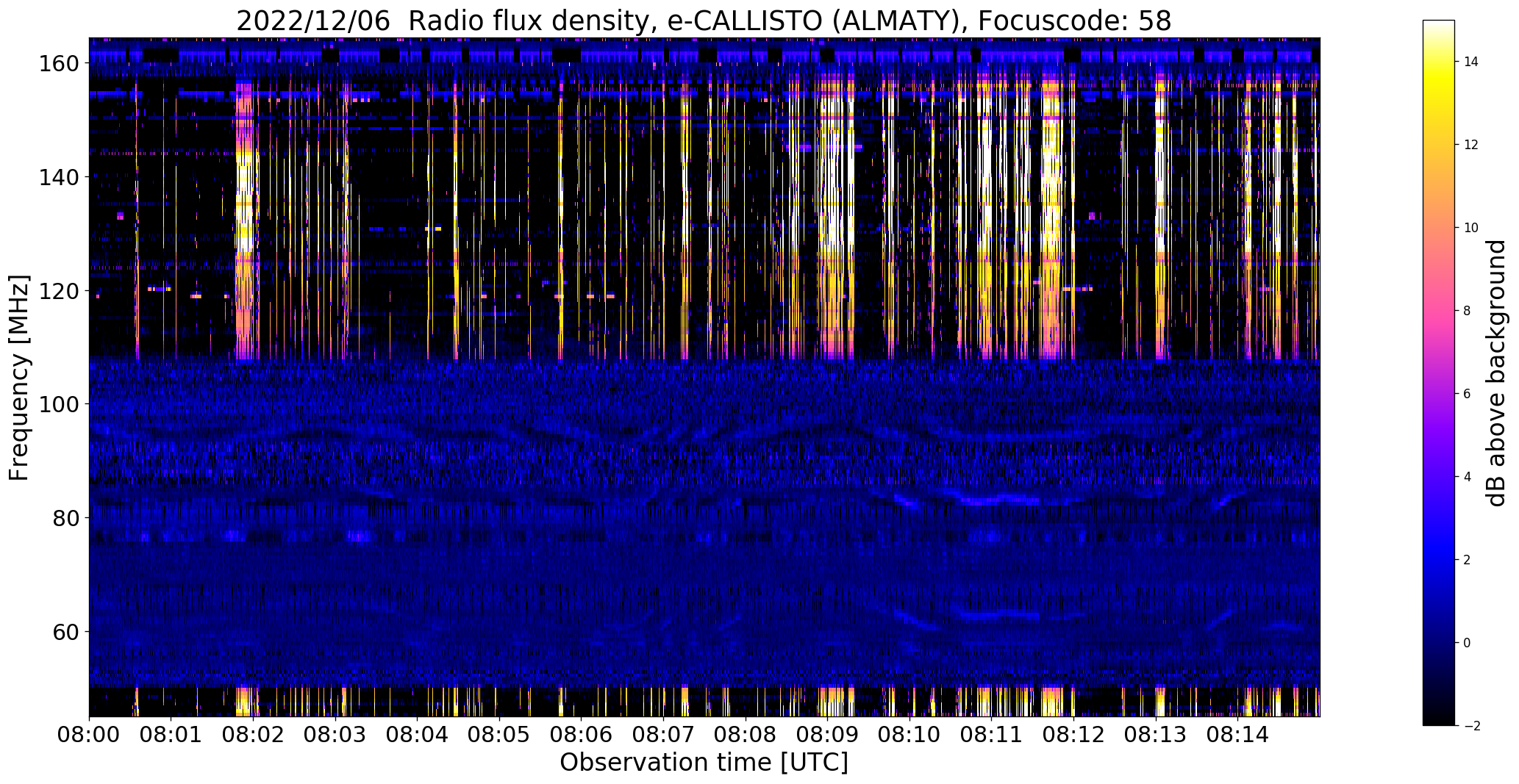Click the 08:11 time tick label
Image resolution: width=1519 pixels, height=784 pixels.
click(x=992, y=734)
